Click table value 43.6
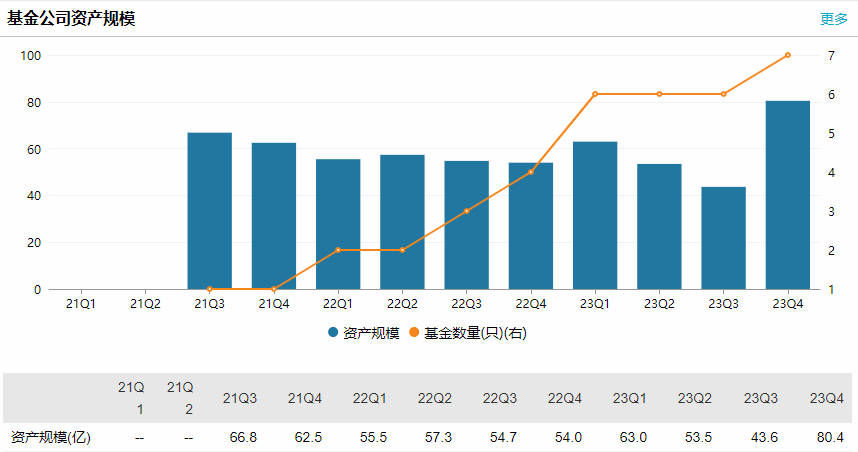 click(764, 437)
